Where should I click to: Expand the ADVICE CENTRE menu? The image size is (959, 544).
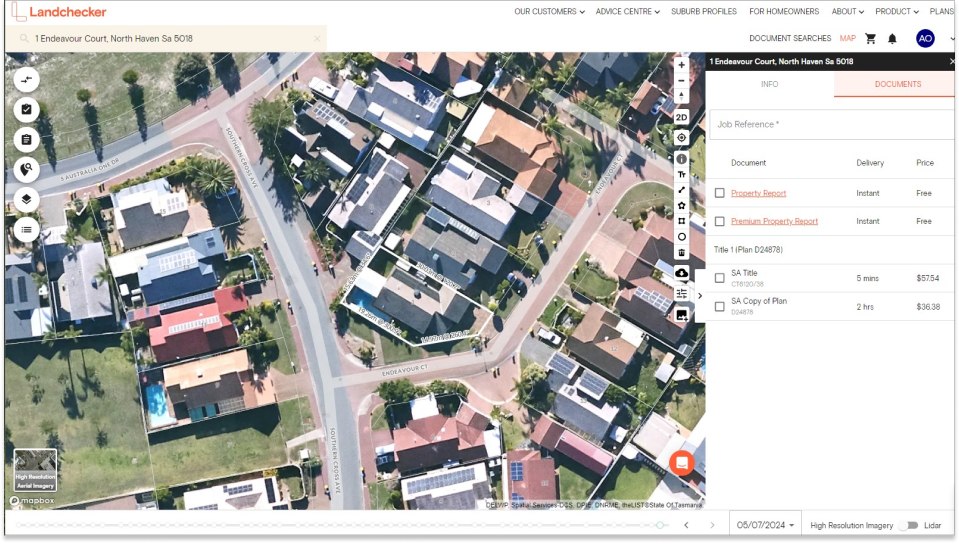(x=628, y=12)
